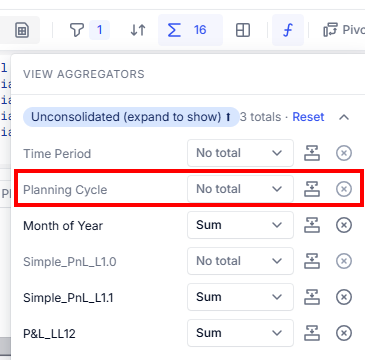Click total position icon for Time Period
Image resolution: width=365 pixels, height=360 pixels.
pyautogui.click(x=312, y=153)
